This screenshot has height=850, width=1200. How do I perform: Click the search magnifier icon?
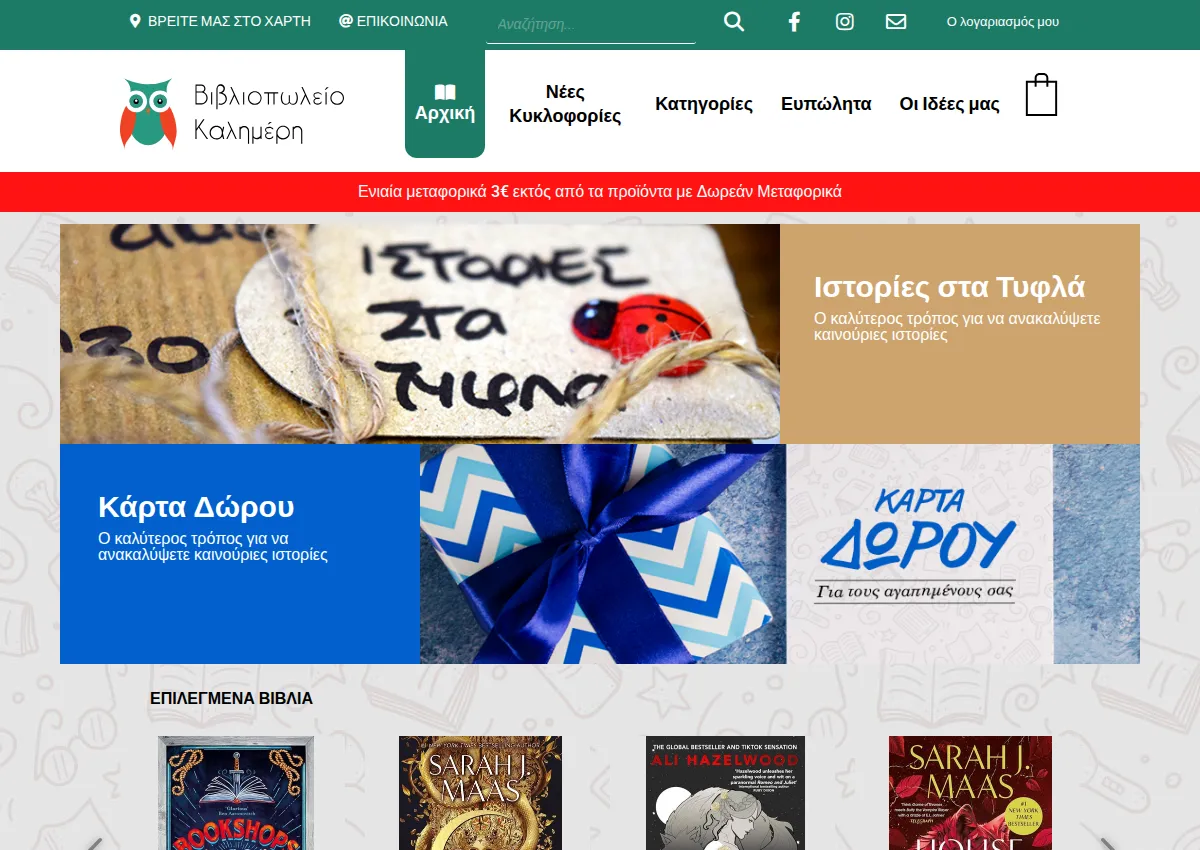pyautogui.click(x=734, y=22)
